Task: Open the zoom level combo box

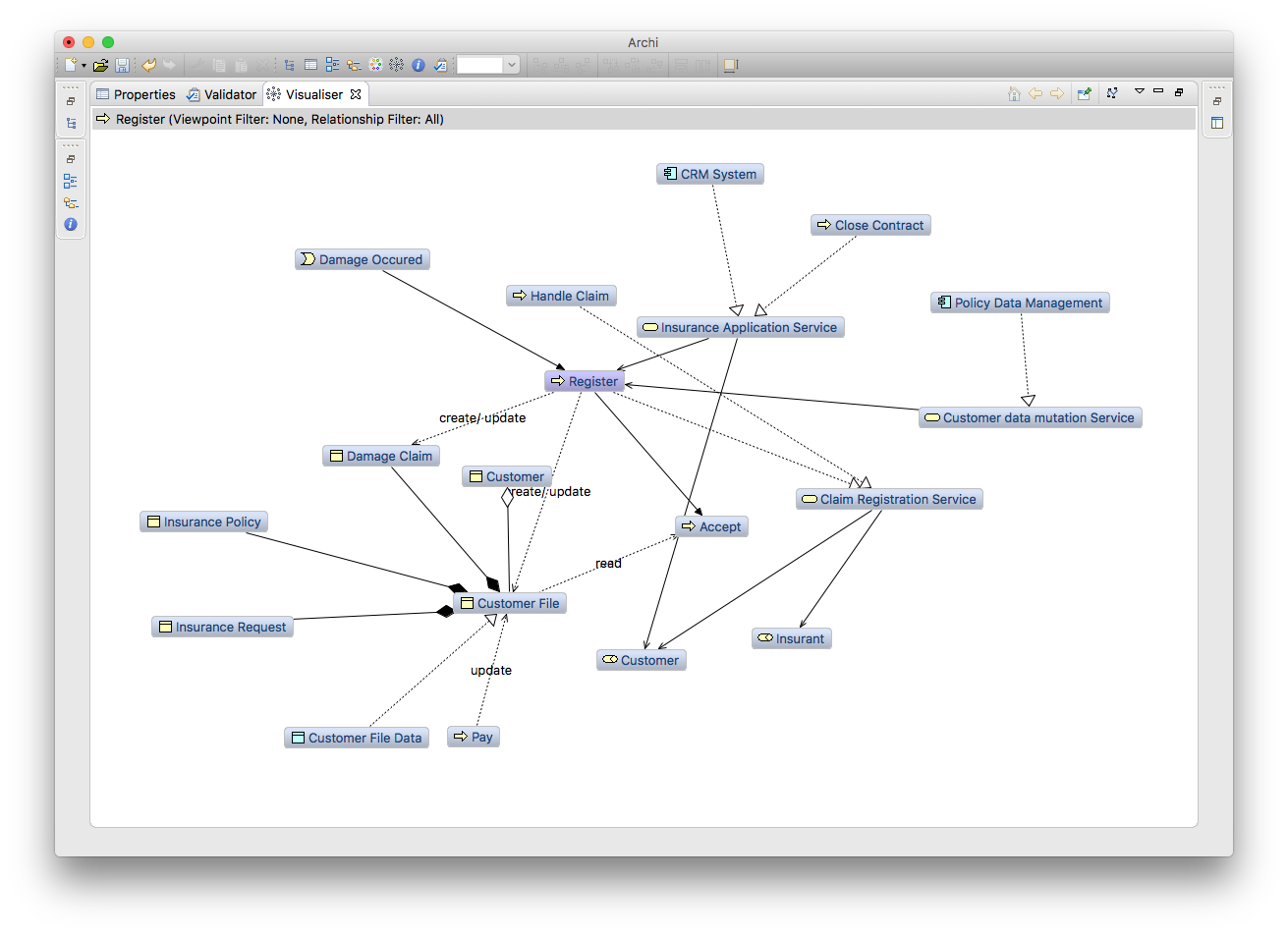Action: point(512,65)
